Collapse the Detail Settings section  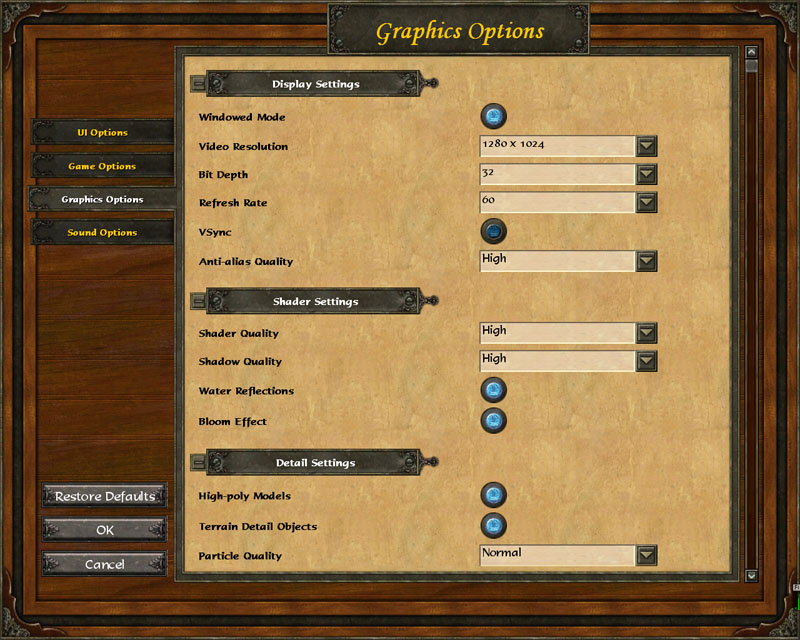click(198, 463)
